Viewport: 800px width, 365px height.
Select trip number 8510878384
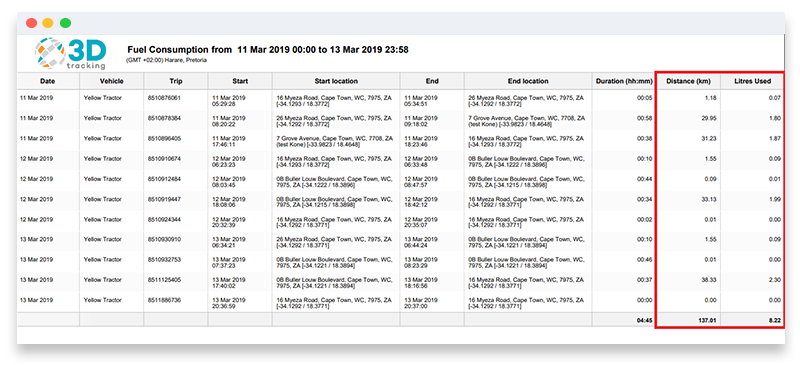(x=164, y=118)
